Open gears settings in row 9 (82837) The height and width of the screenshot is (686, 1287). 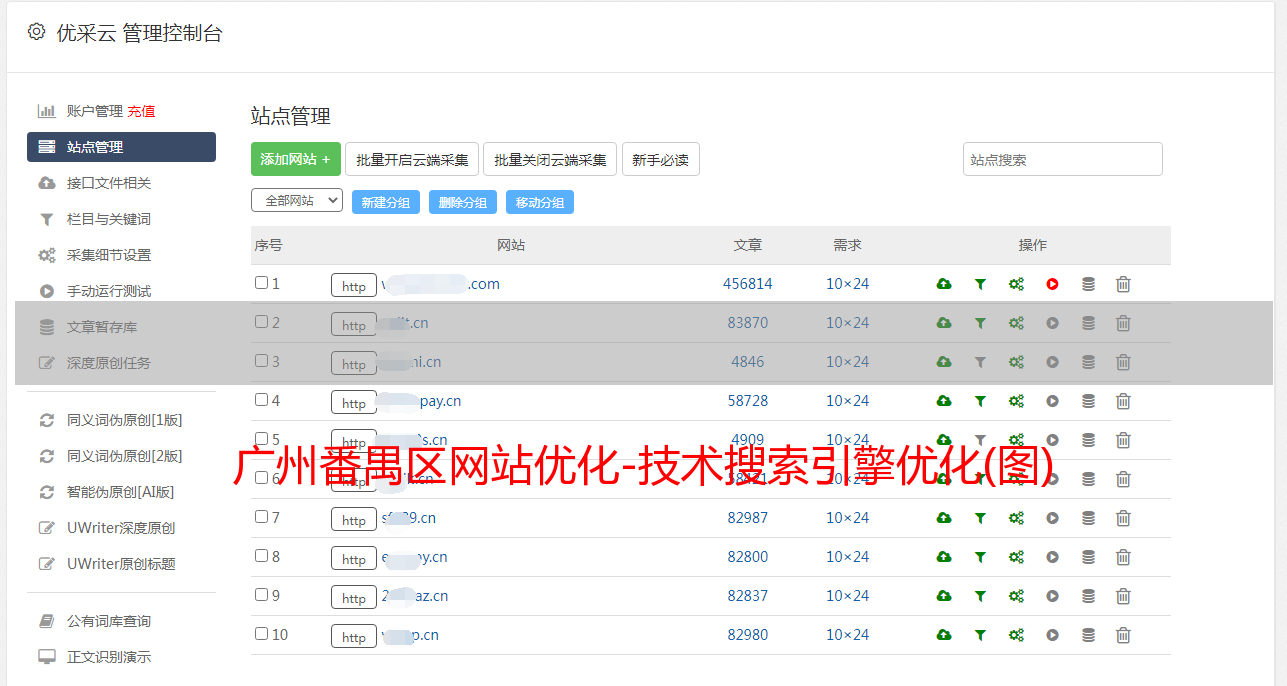tap(1016, 596)
